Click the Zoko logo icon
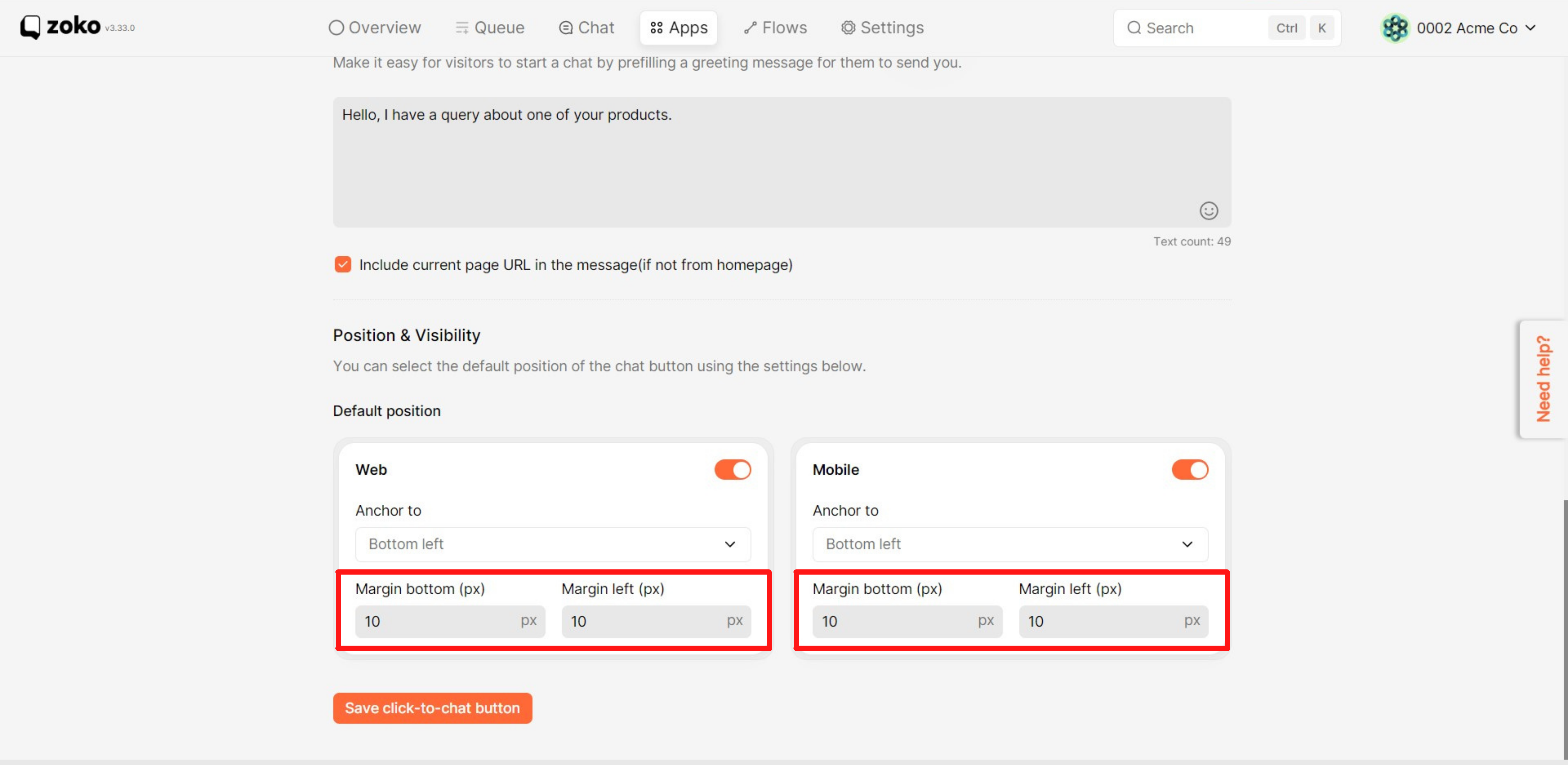Screen dimensions: 1568x765 [30, 27]
